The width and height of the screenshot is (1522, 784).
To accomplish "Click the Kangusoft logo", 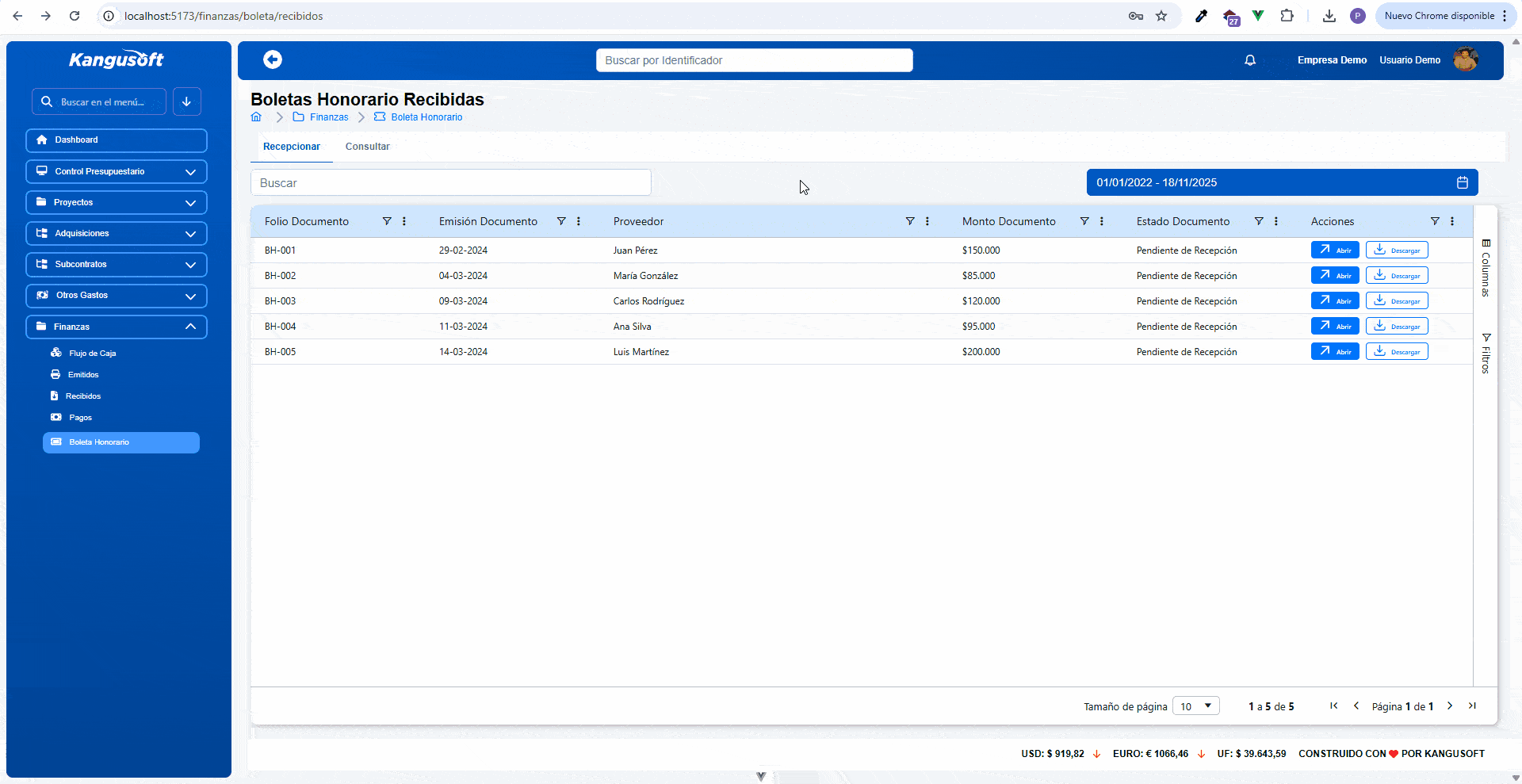I will tap(117, 59).
